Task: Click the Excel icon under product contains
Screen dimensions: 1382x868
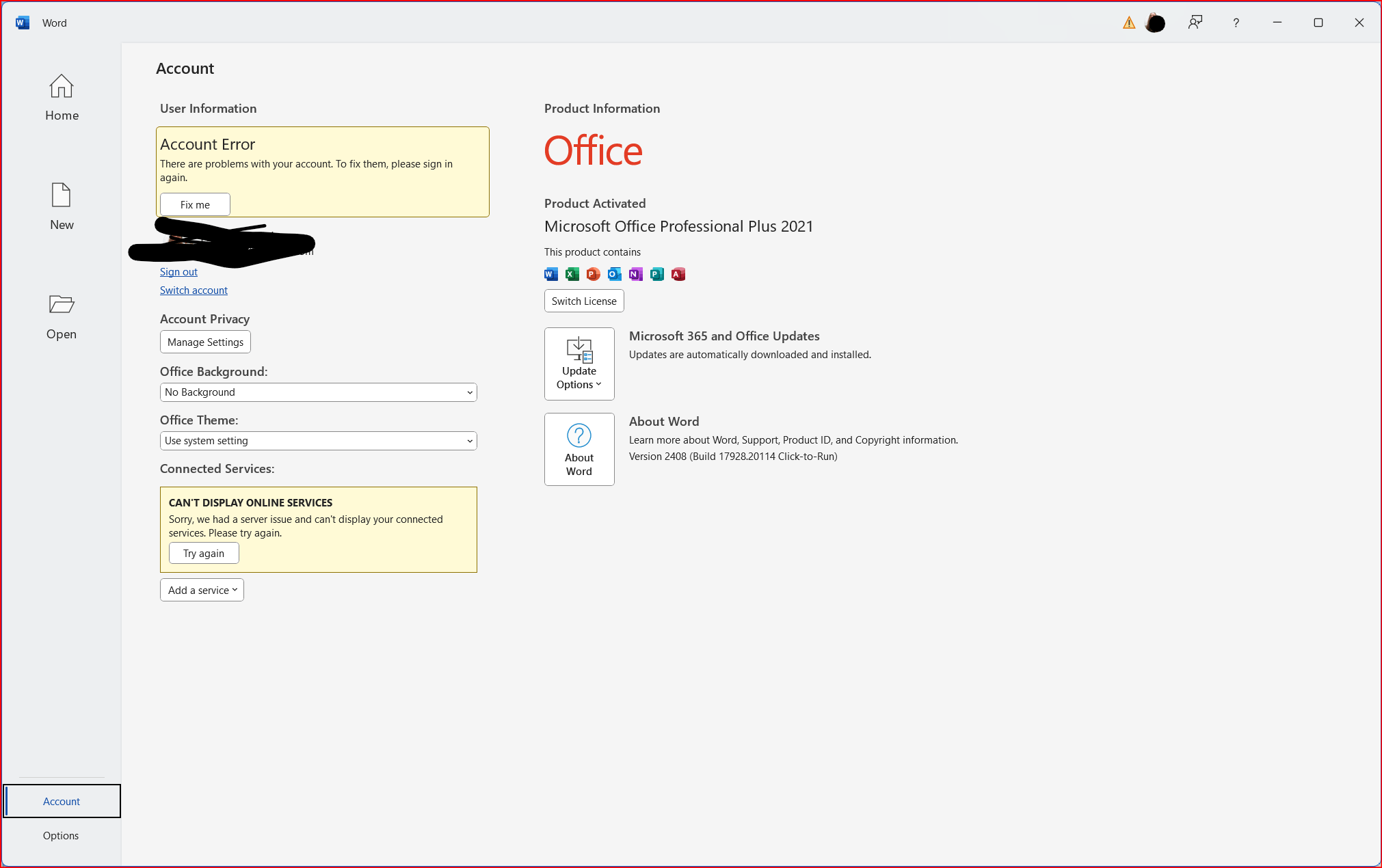Action: click(572, 274)
